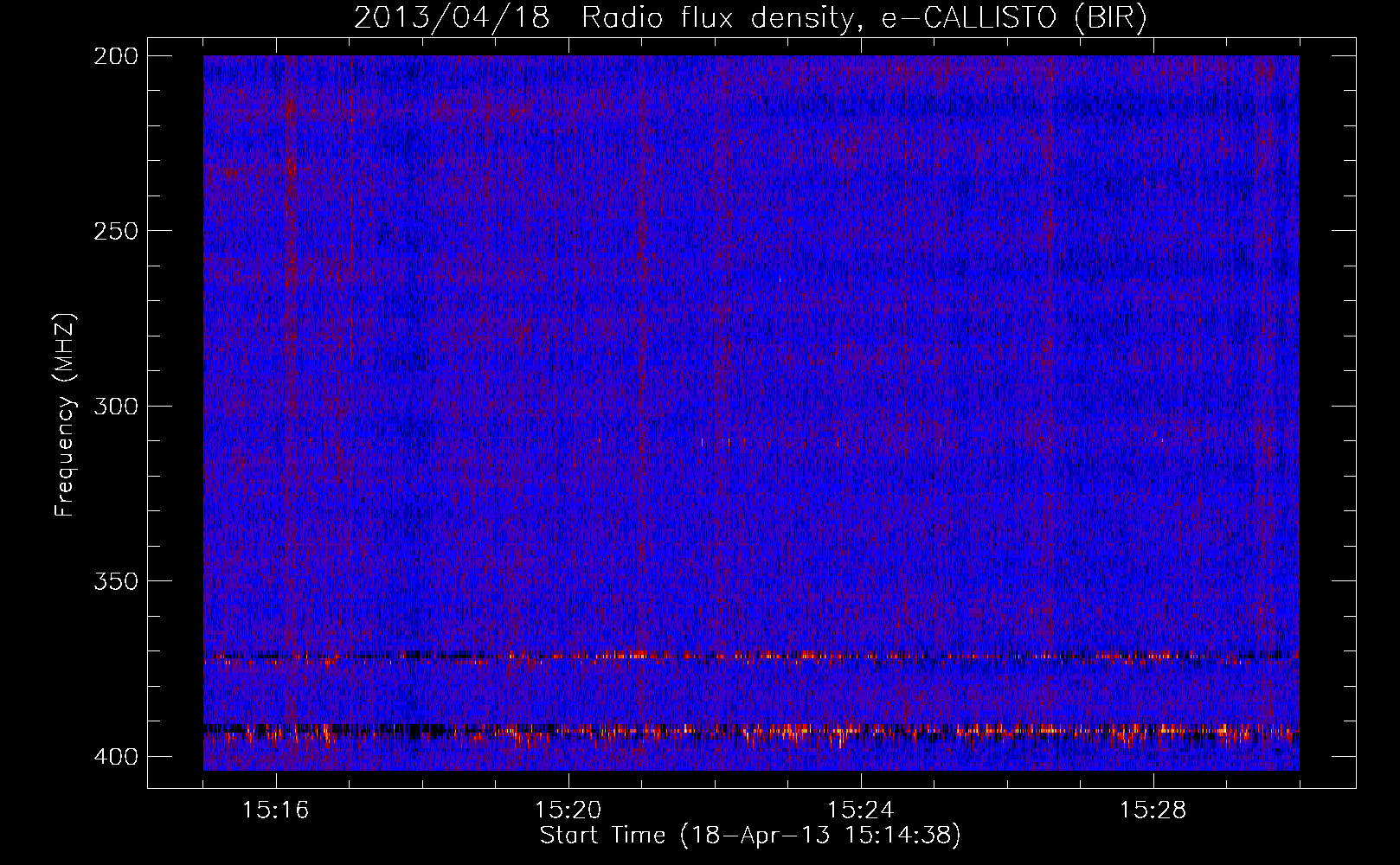Click the bright interference band near 395 MHz
The height and width of the screenshot is (865, 1400).
pos(751,734)
